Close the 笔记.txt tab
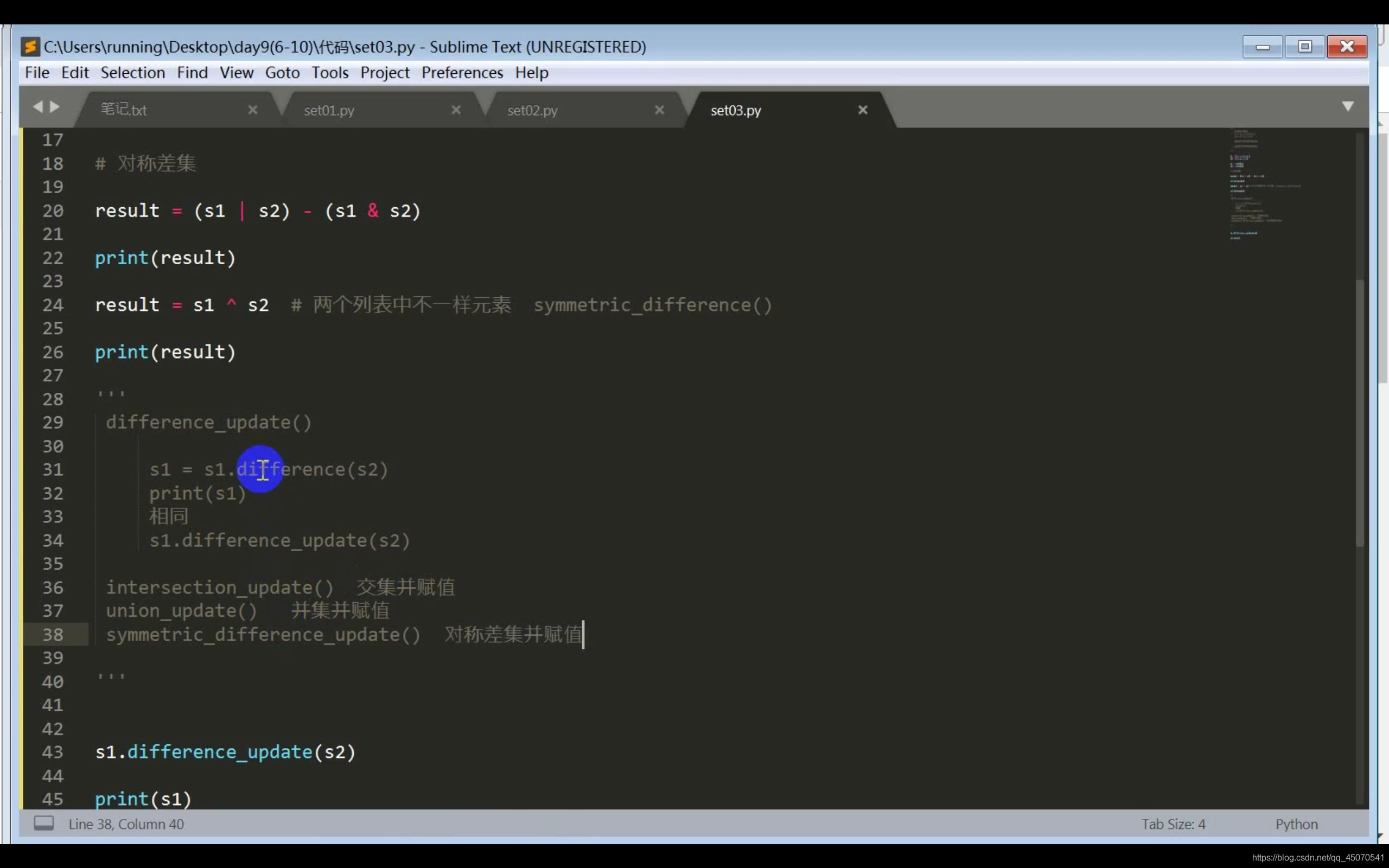1389x868 pixels. click(x=252, y=110)
